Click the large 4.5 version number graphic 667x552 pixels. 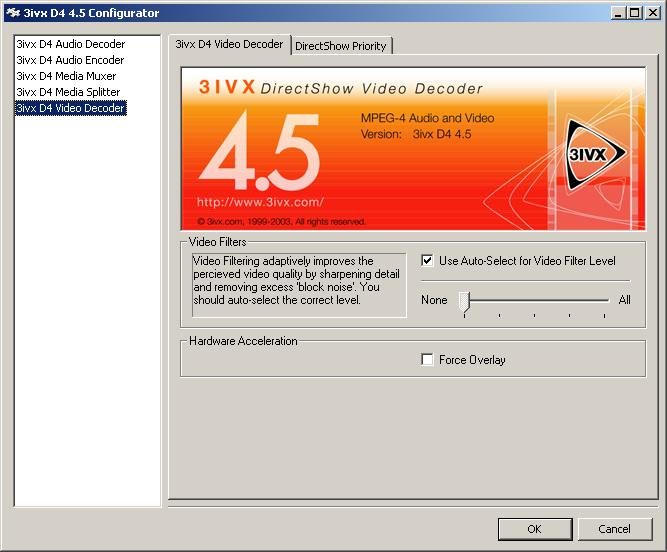(x=259, y=150)
